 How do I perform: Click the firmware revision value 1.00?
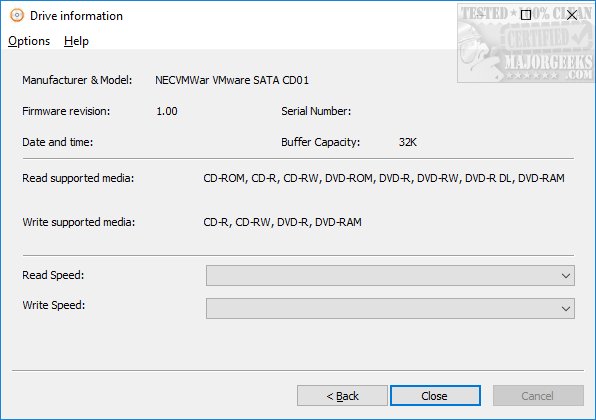point(167,111)
